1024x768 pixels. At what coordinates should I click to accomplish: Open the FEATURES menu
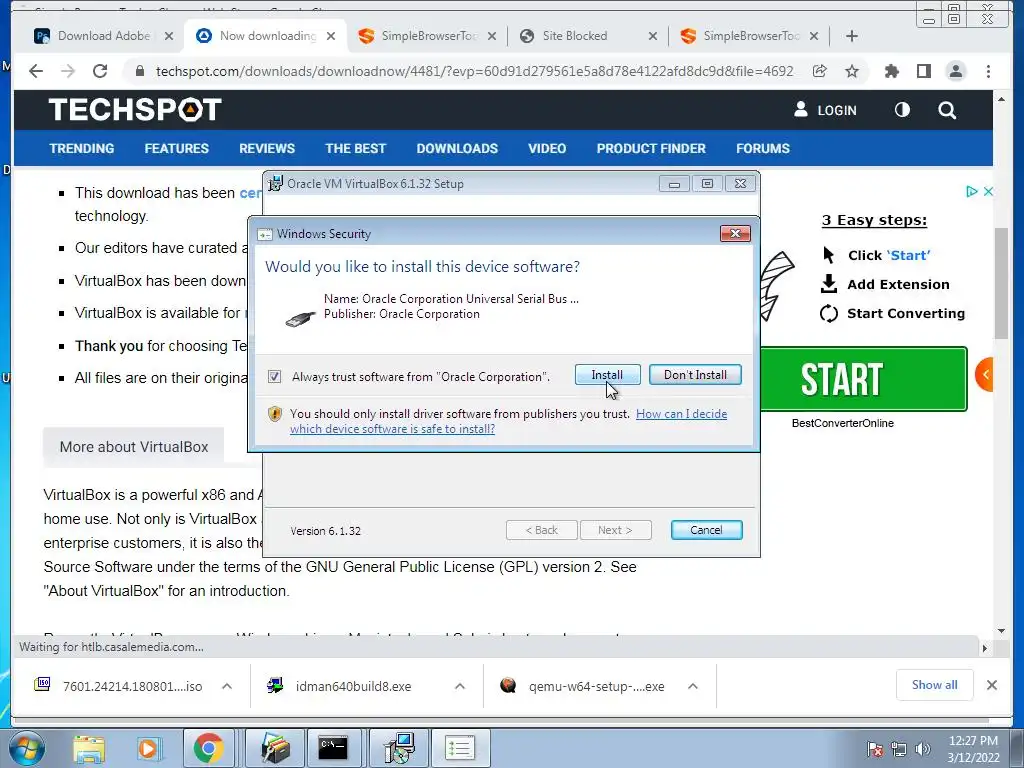coord(177,148)
